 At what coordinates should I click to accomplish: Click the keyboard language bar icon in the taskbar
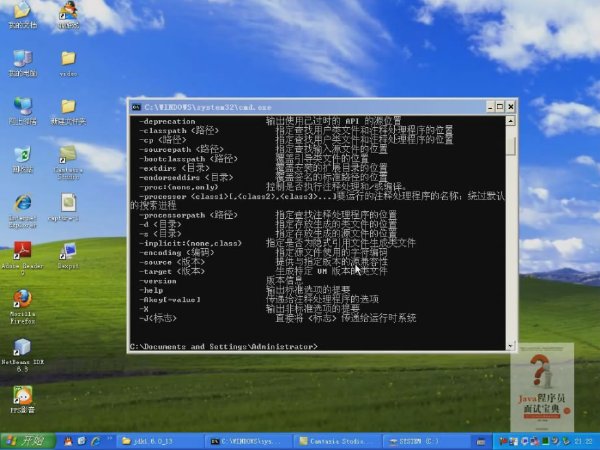click(x=481, y=442)
